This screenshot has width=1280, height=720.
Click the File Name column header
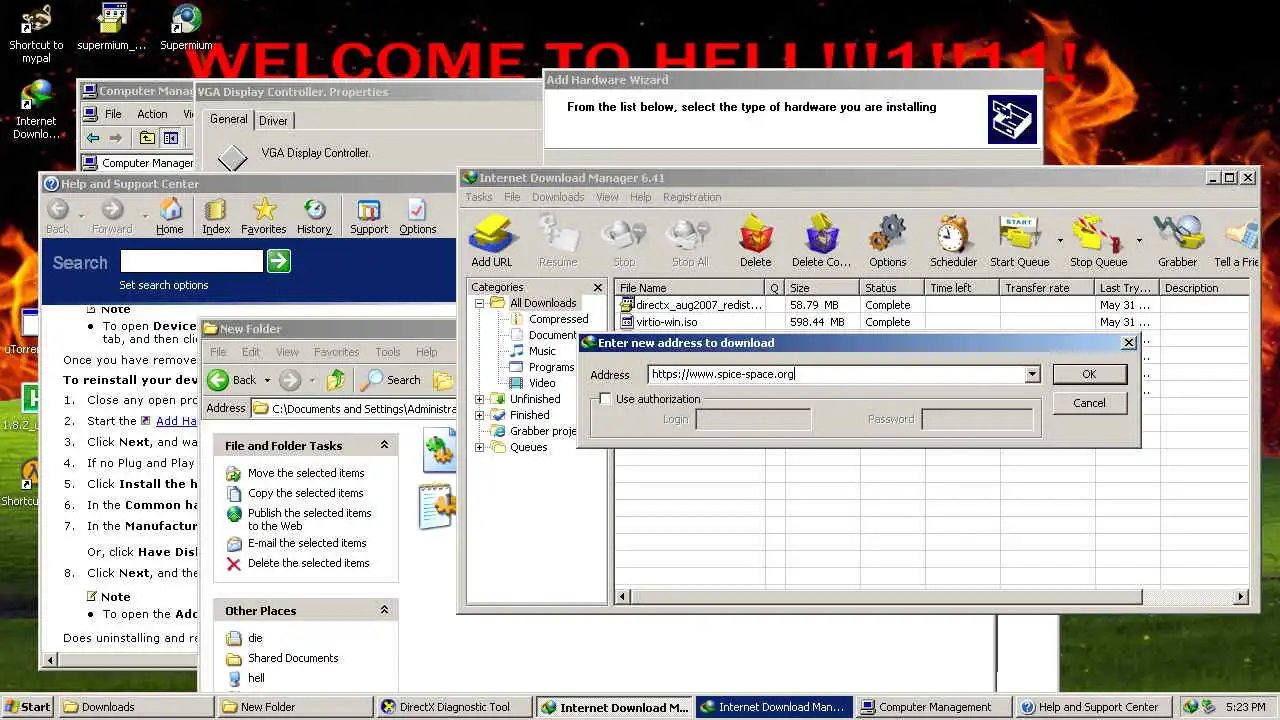690,288
